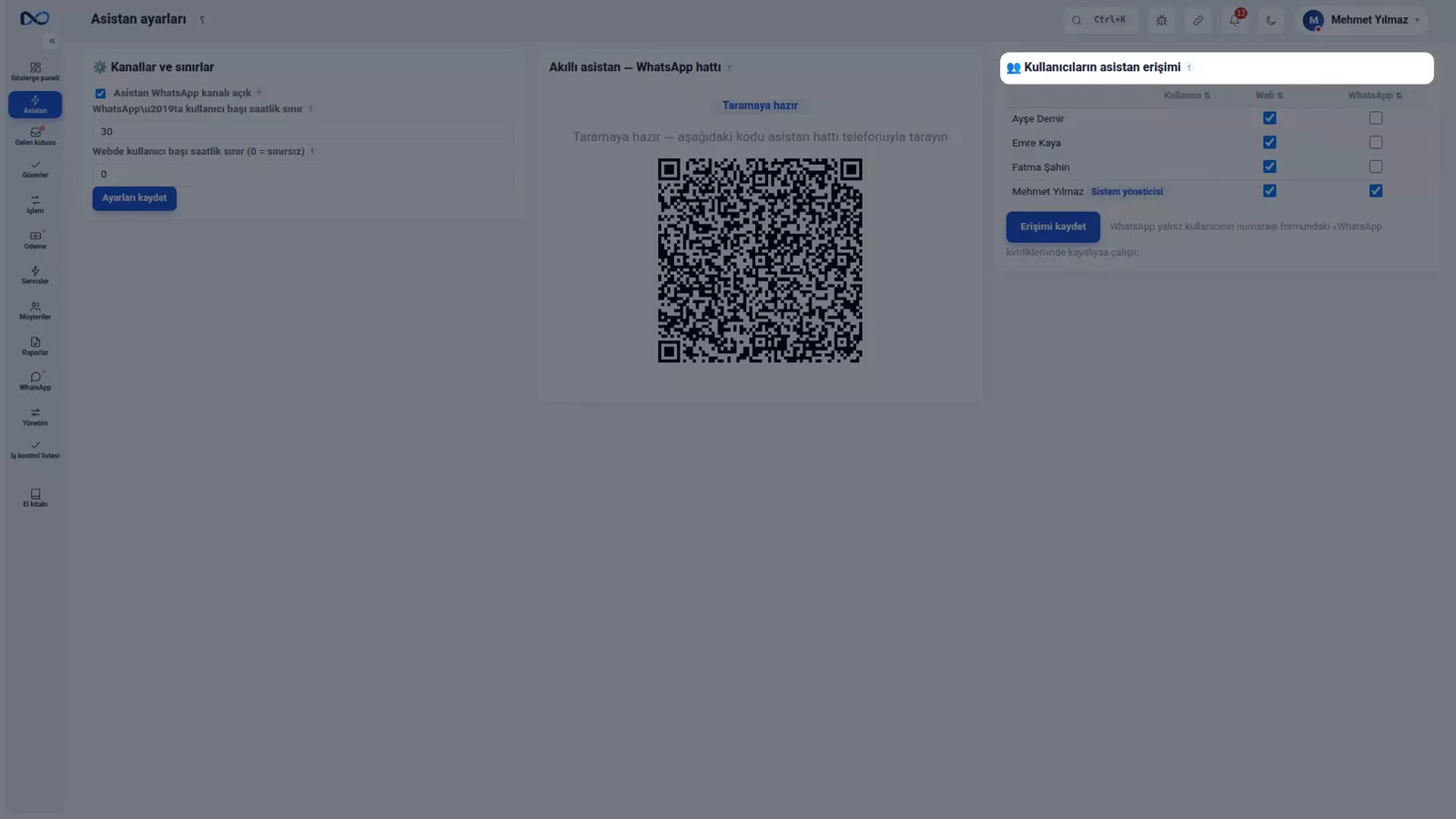Open the Mehmet Yılmaz user menu
This screenshot has width=1456, height=819.
[1361, 20]
